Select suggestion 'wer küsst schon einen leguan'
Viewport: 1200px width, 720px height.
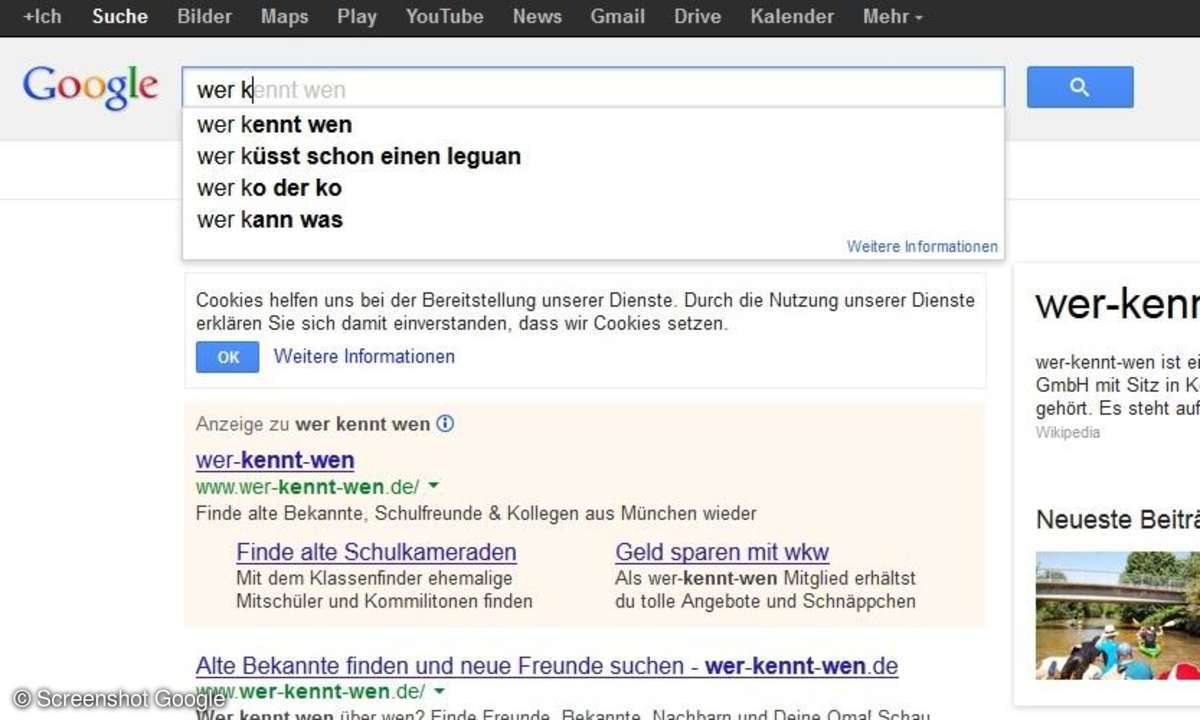point(592,156)
